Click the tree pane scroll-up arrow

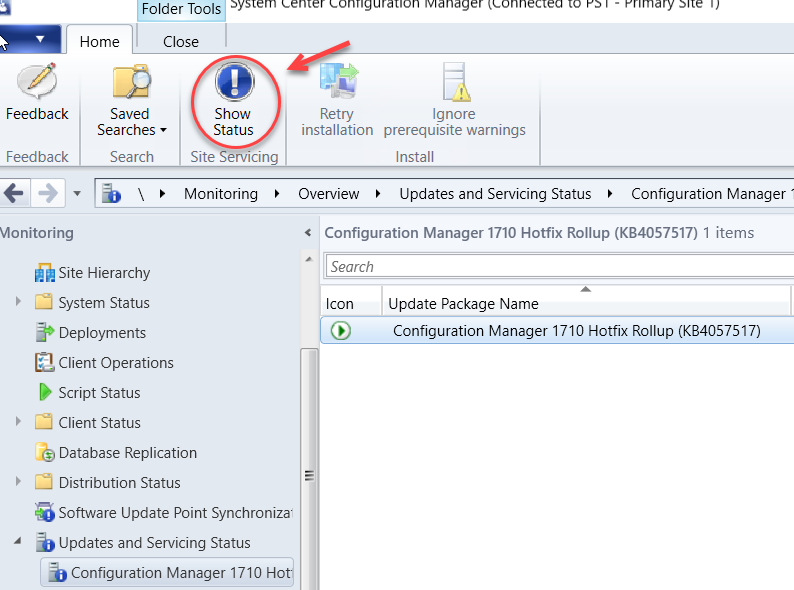tap(309, 259)
